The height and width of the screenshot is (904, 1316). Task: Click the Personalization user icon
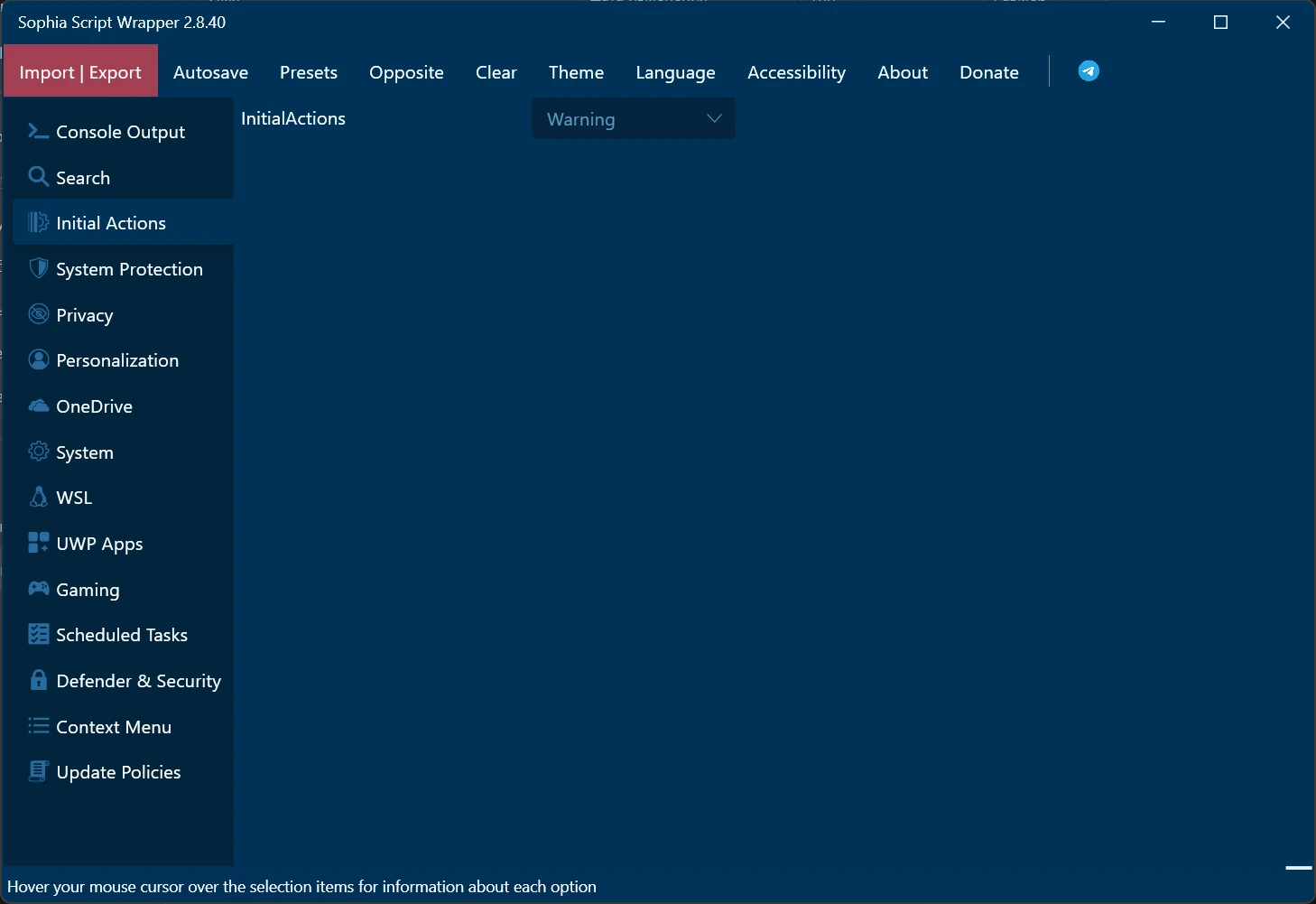38,359
